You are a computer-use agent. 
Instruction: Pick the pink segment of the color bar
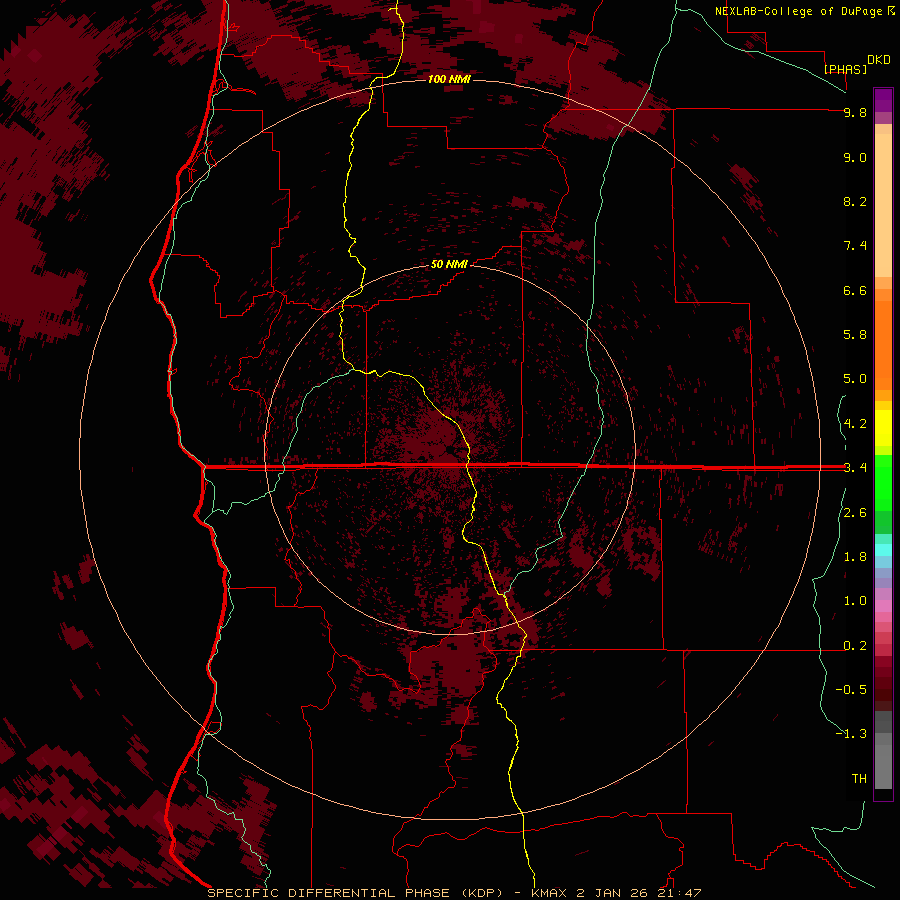coord(883,606)
